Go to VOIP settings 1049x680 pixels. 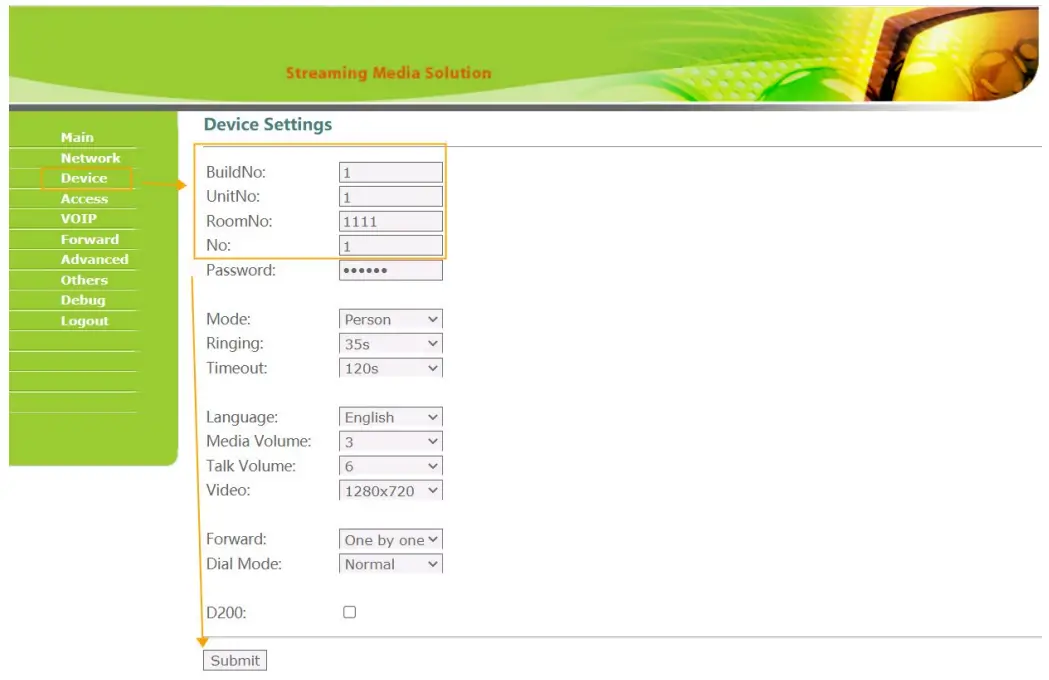[79, 218]
